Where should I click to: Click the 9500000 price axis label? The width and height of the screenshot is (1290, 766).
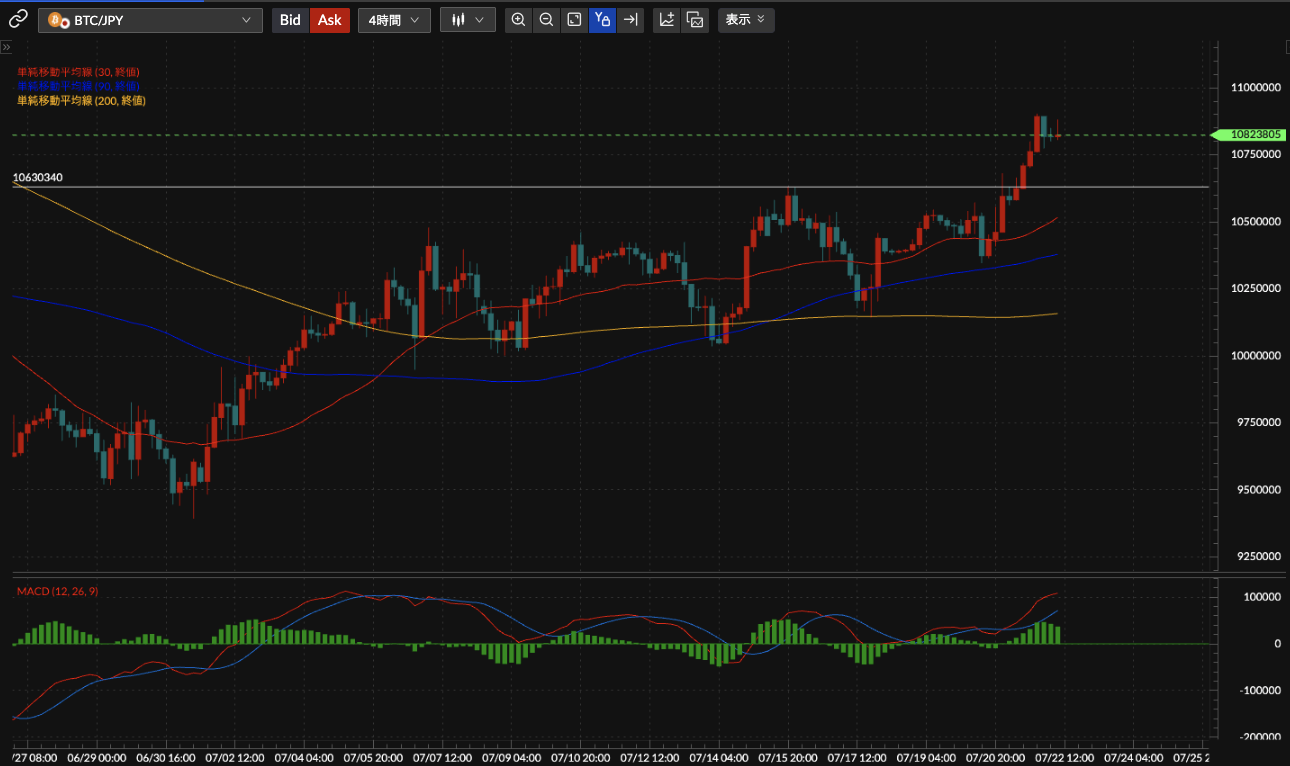[1257, 490]
